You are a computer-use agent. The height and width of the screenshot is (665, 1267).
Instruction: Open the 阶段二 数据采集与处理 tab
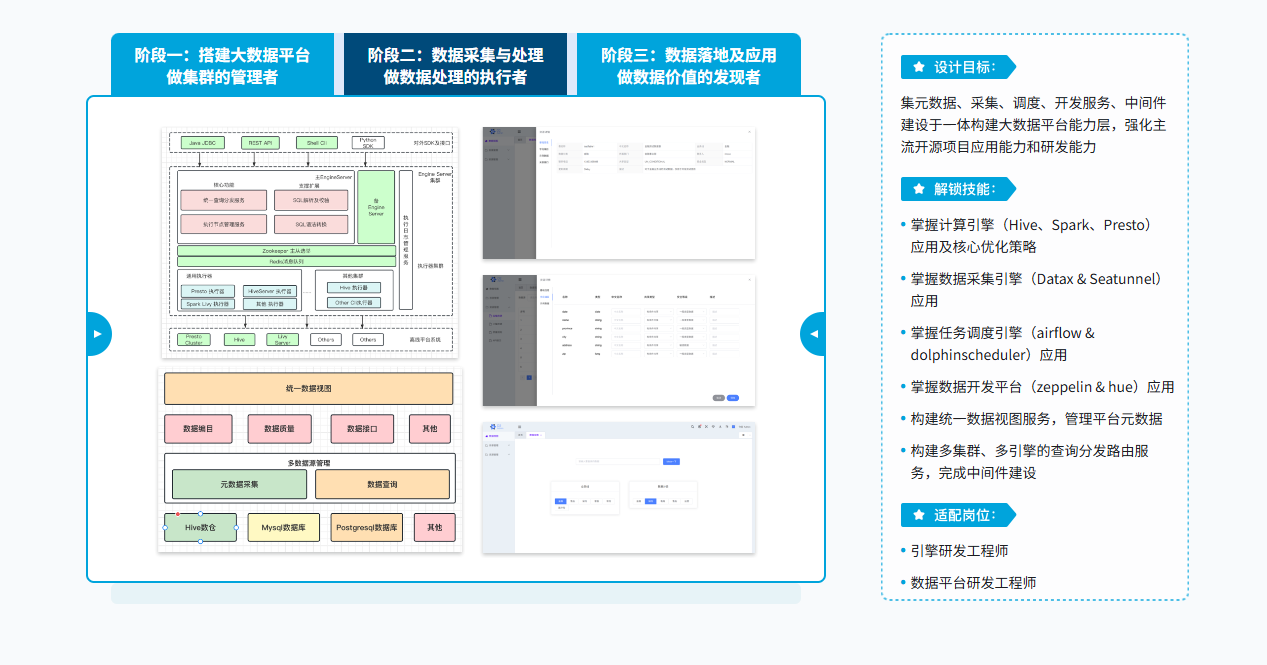coord(455,65)
